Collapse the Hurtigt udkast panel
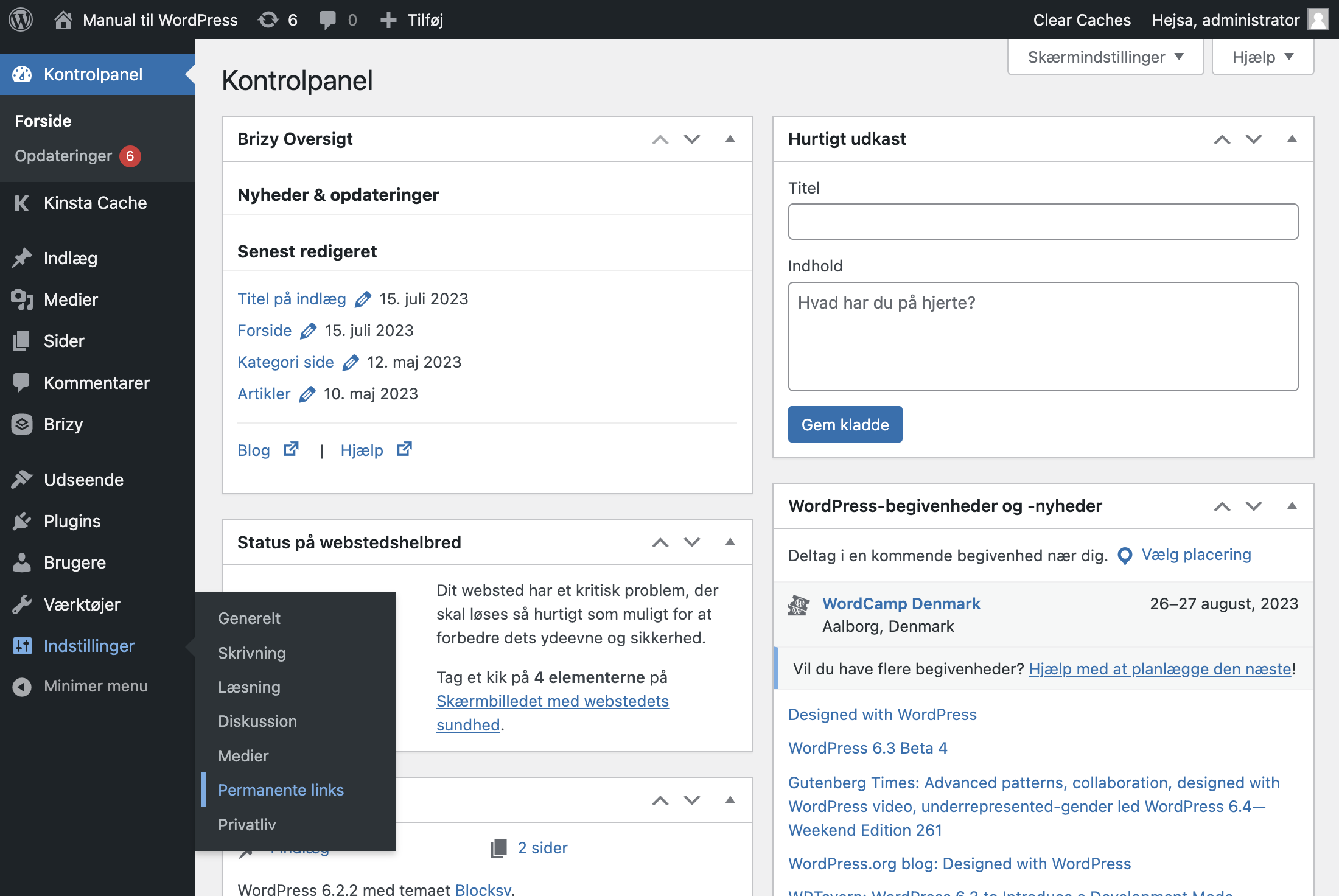Screen dimensions: 1339x896 [x=1292, y=139]
